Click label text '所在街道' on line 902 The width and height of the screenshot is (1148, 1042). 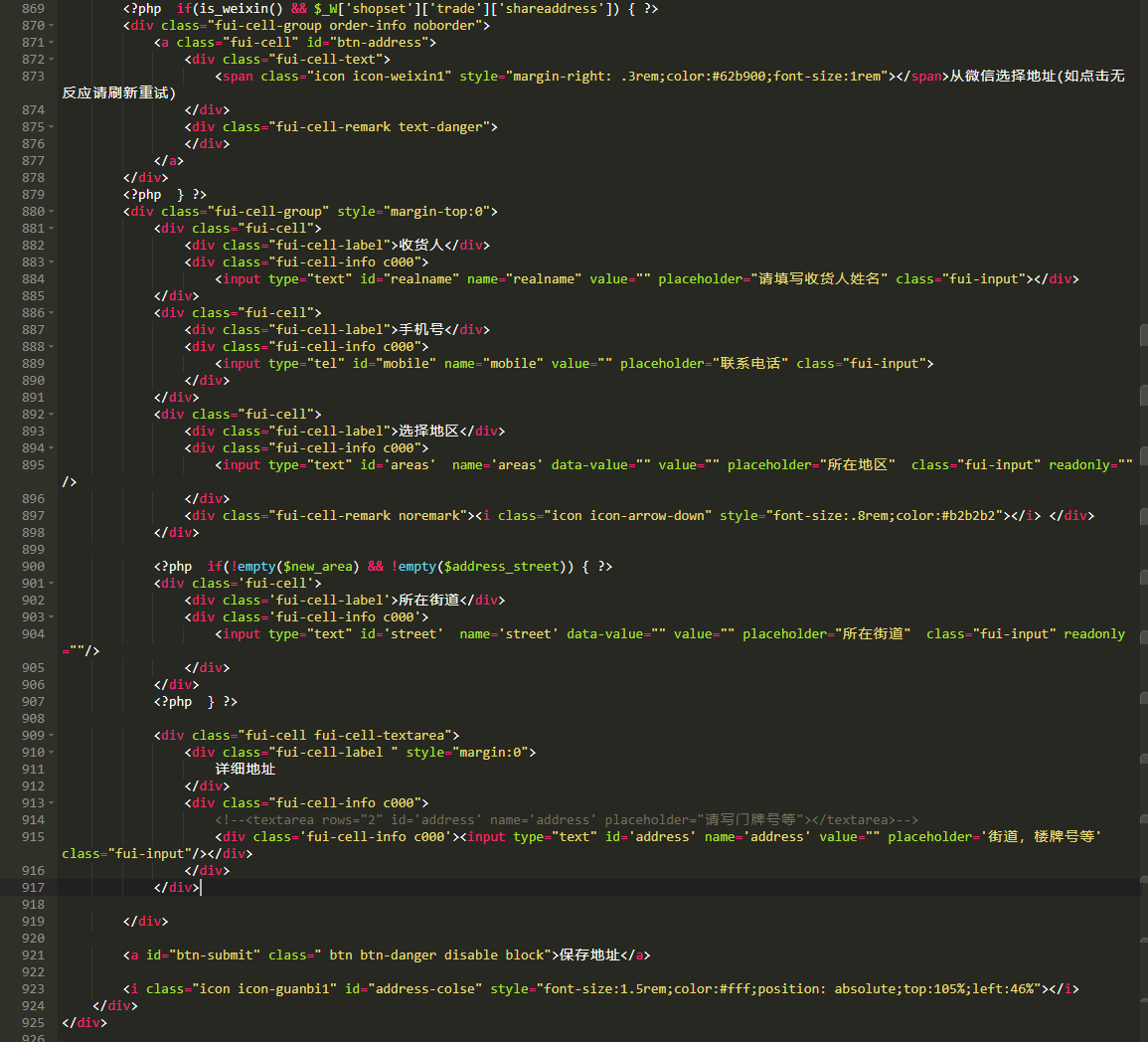point(428,601)
